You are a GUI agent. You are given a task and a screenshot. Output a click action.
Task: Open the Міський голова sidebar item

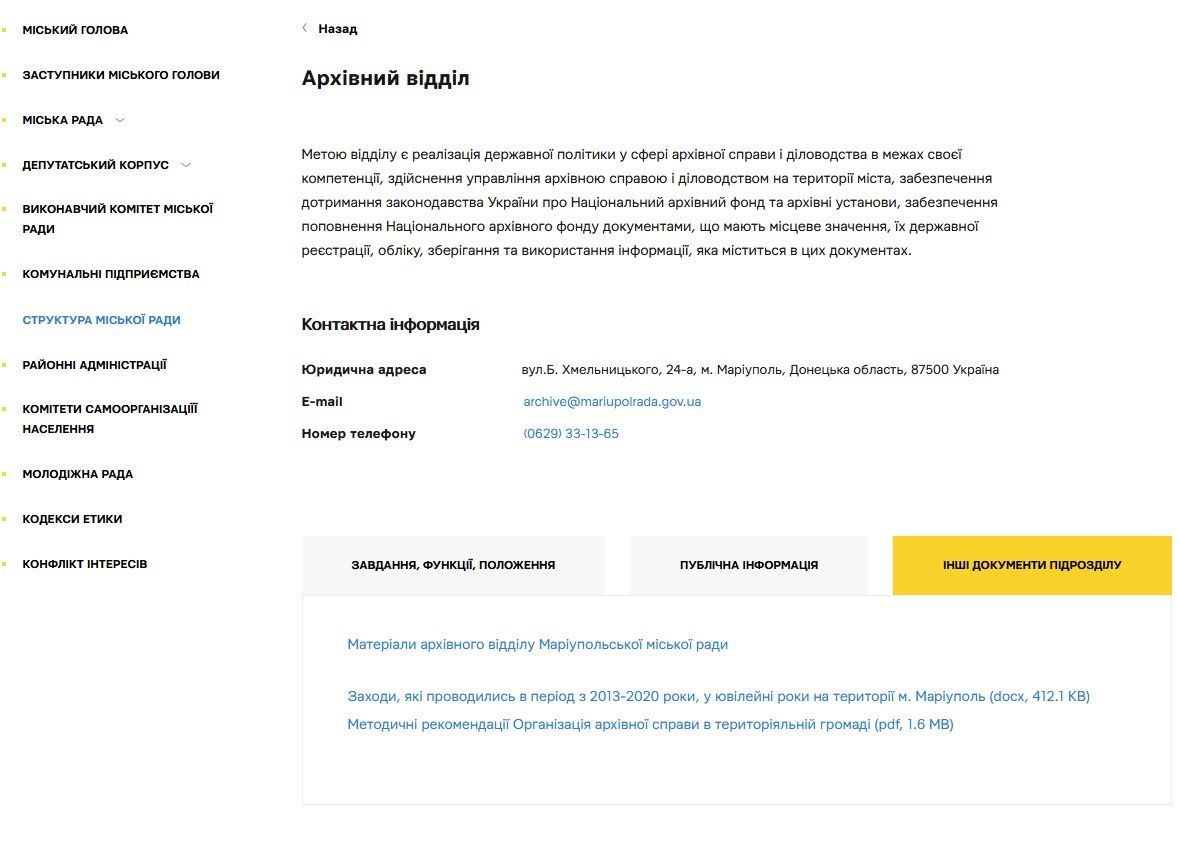(x=75, y=30)
